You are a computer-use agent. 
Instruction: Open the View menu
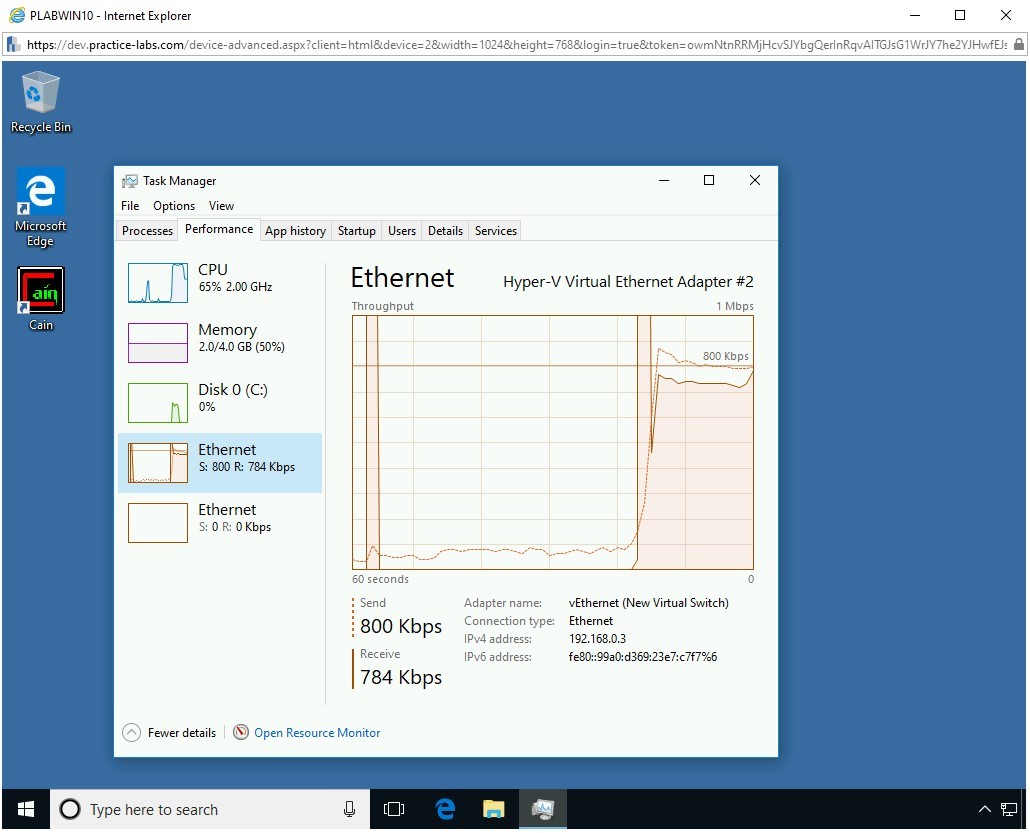221,206
